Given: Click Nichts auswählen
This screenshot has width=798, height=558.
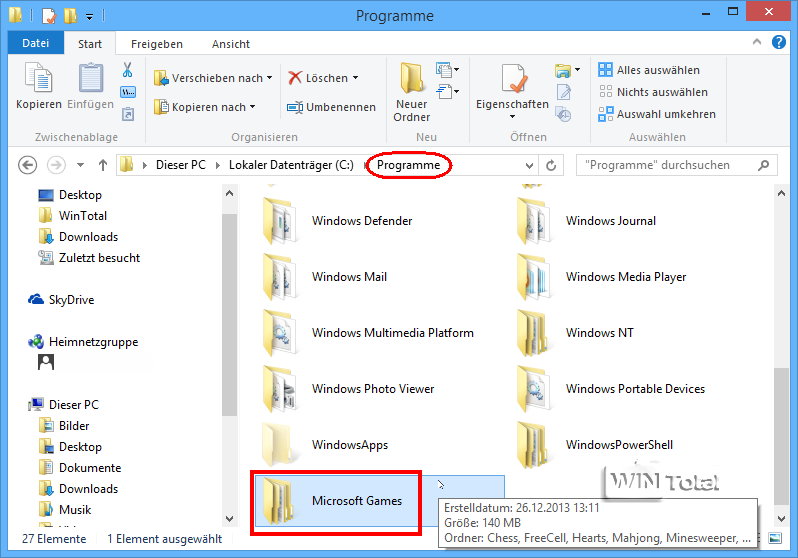Looking at the screenshot, I should point(653,92).
